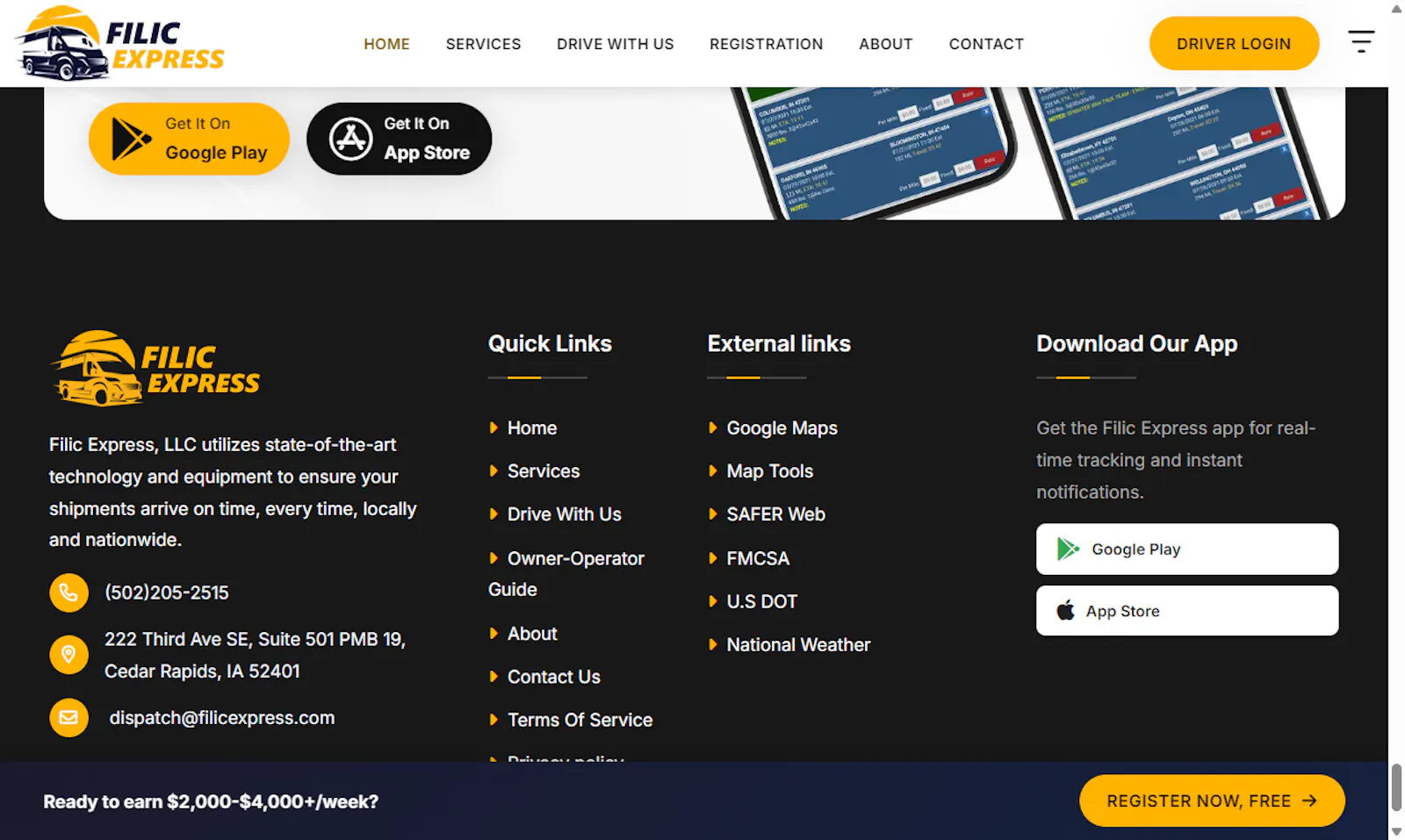This screenshot has width=1405, height=840.
Task: Click the External links heading
Action: point(779,343)
